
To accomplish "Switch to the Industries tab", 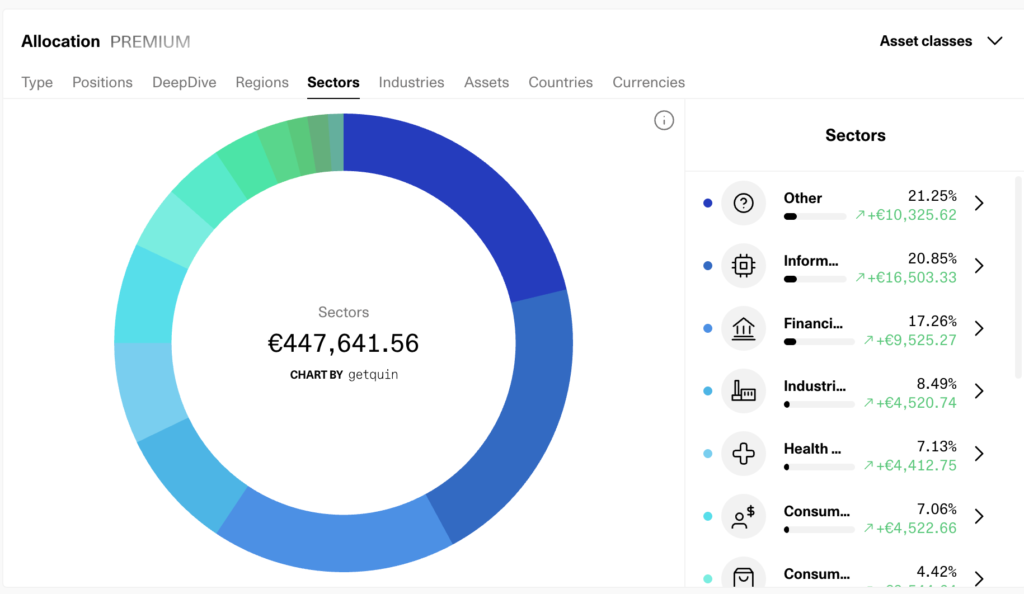I will click(411, 82).
